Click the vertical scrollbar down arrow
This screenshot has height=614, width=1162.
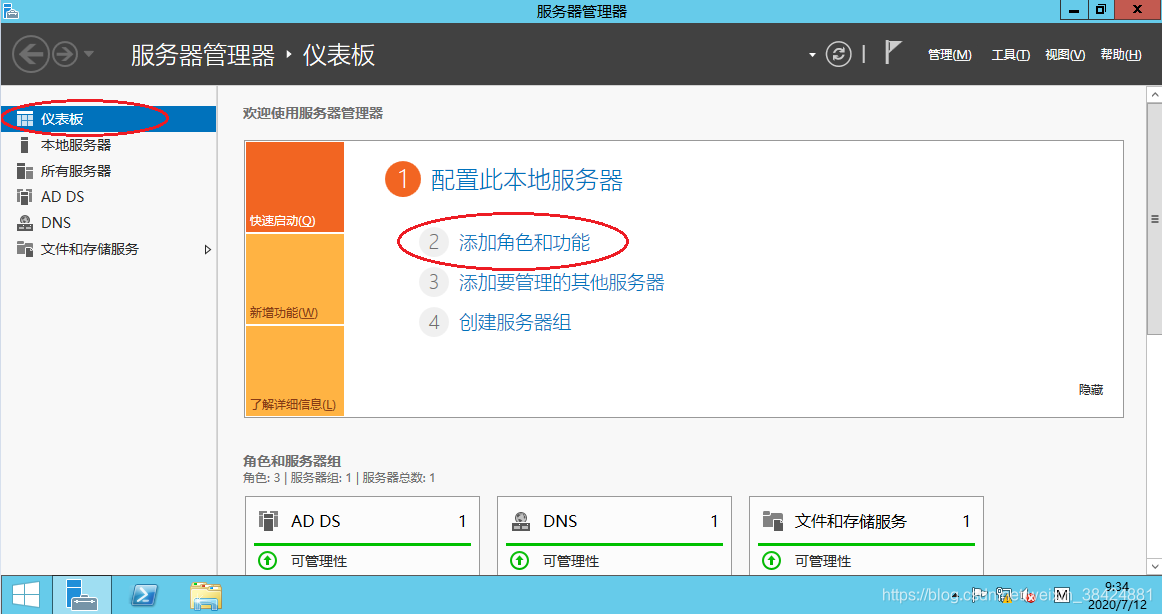pyautogui.click(x=1154, y=567)
